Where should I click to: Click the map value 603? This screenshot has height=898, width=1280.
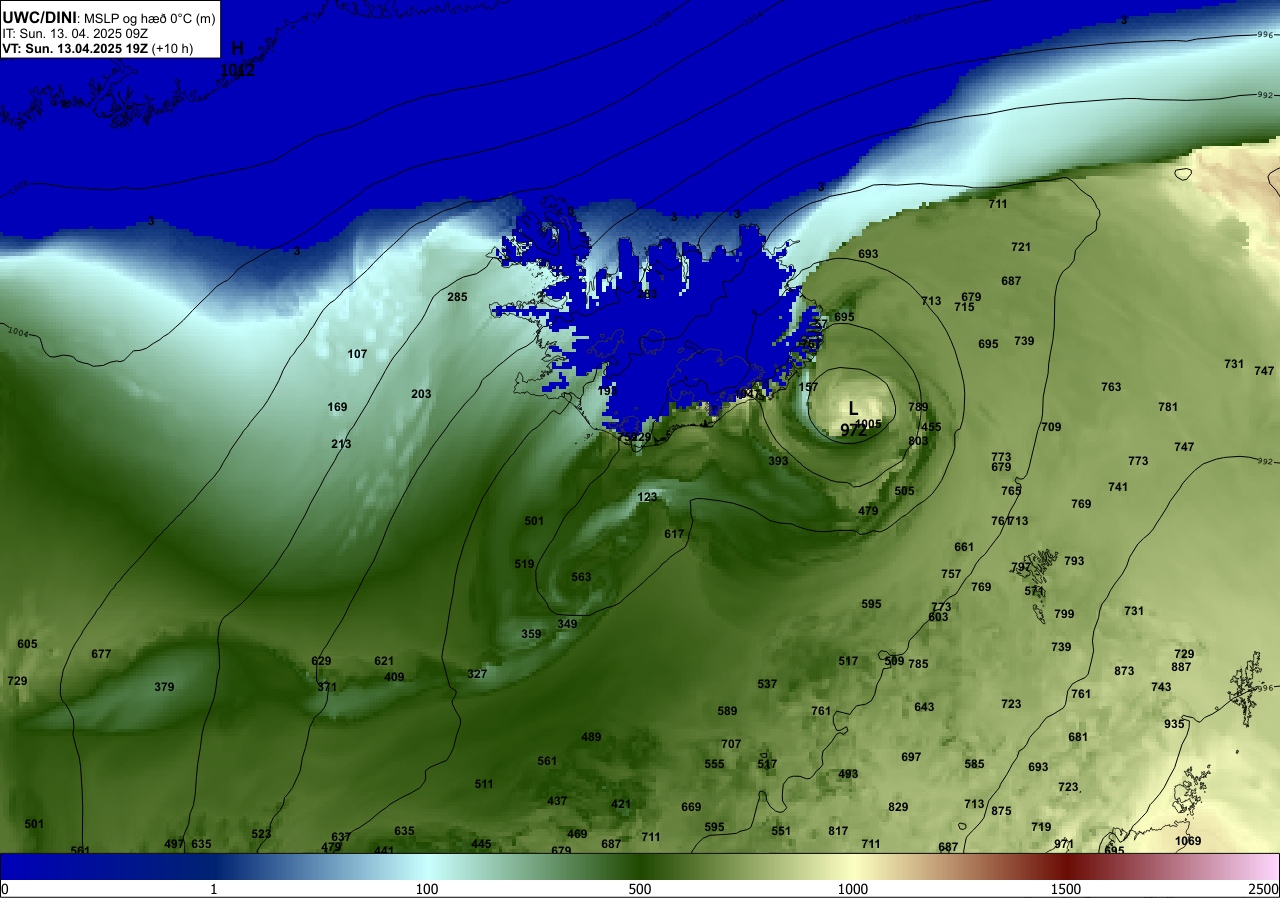click(x=938, y=617)
